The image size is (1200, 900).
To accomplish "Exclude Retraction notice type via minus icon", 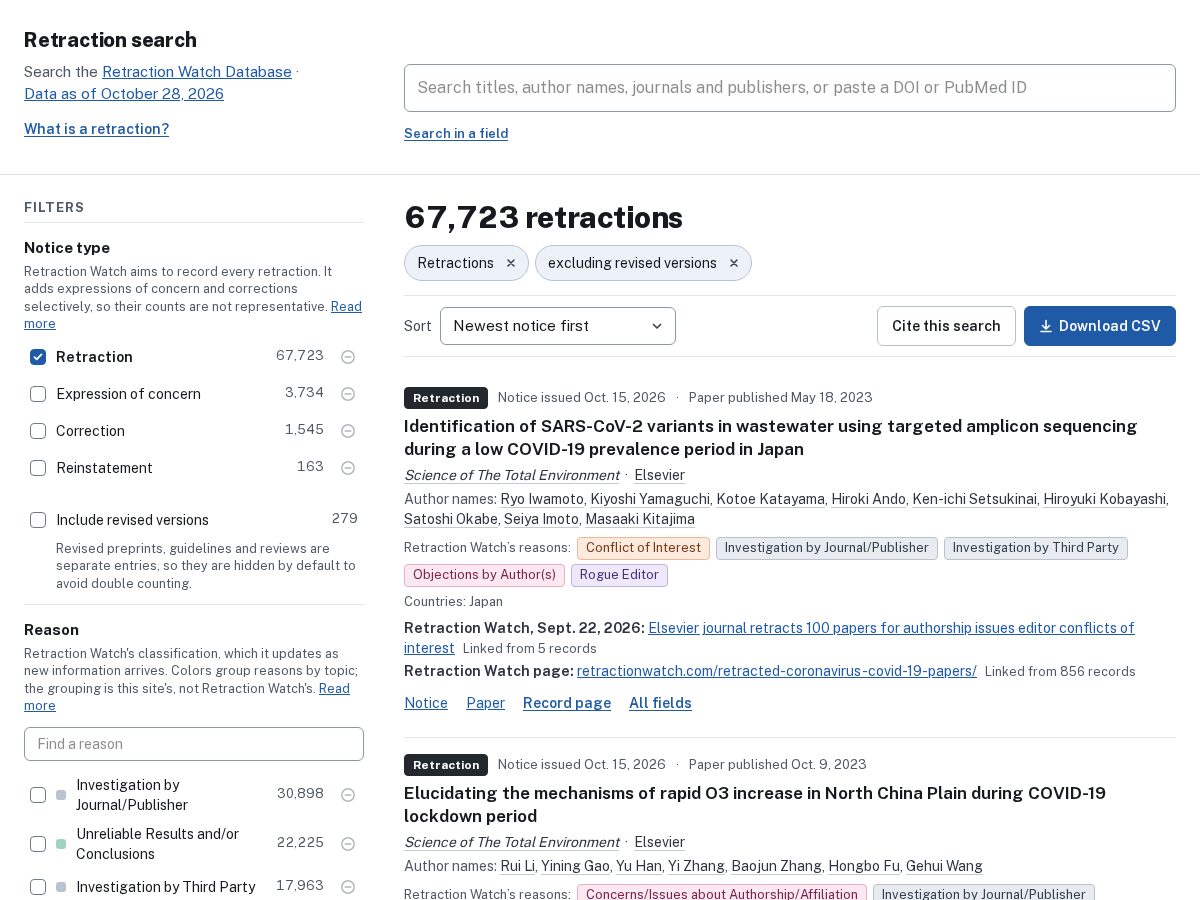I will coord(348,357).
